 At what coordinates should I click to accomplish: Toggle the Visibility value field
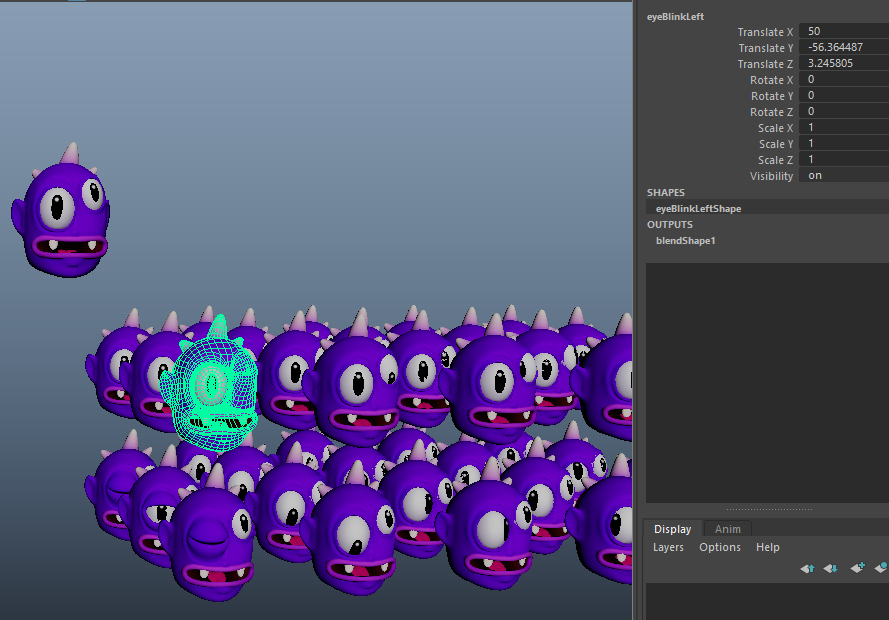coord(844,176)
